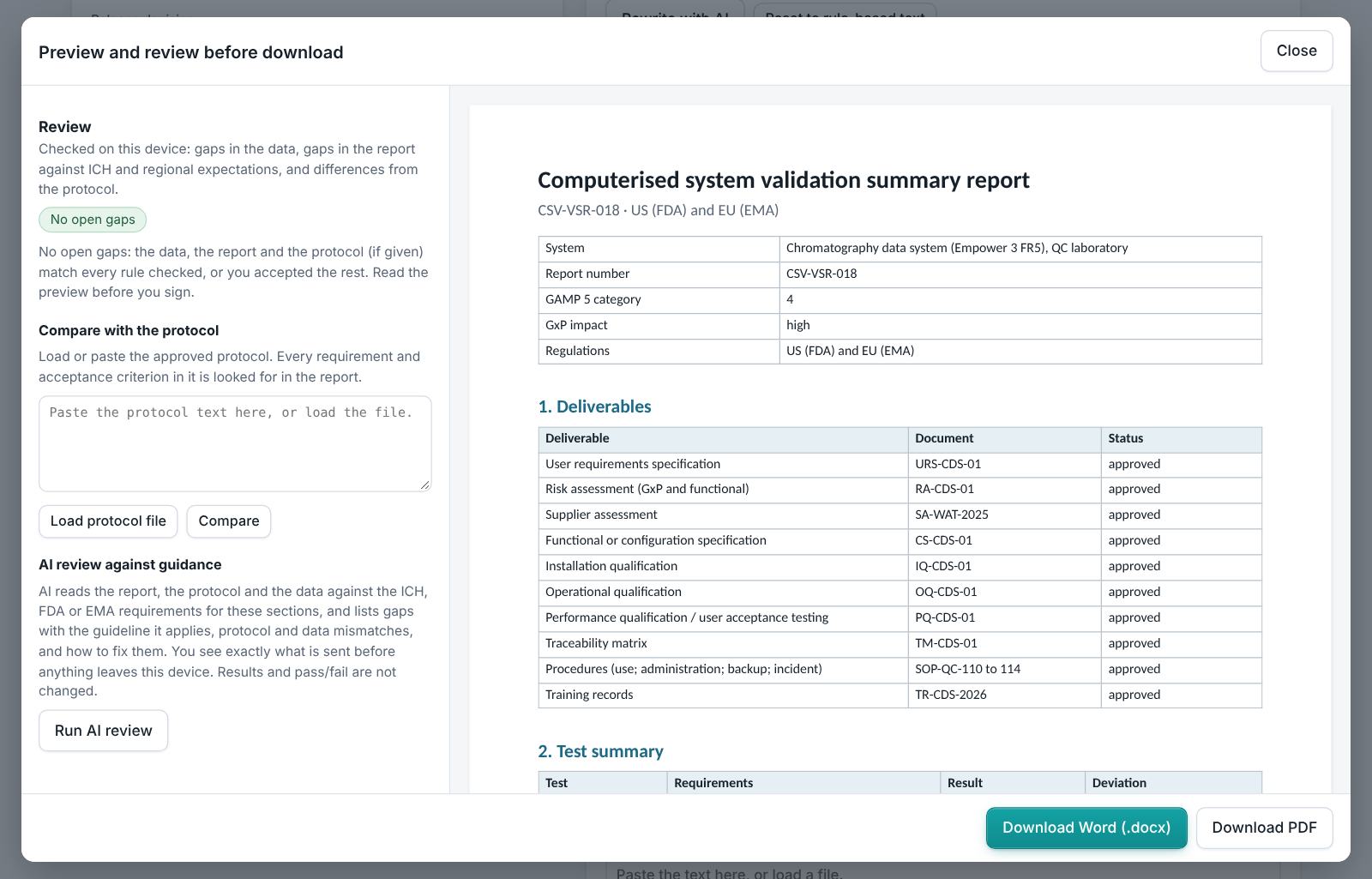Select the report title heading

click(783, 180)
